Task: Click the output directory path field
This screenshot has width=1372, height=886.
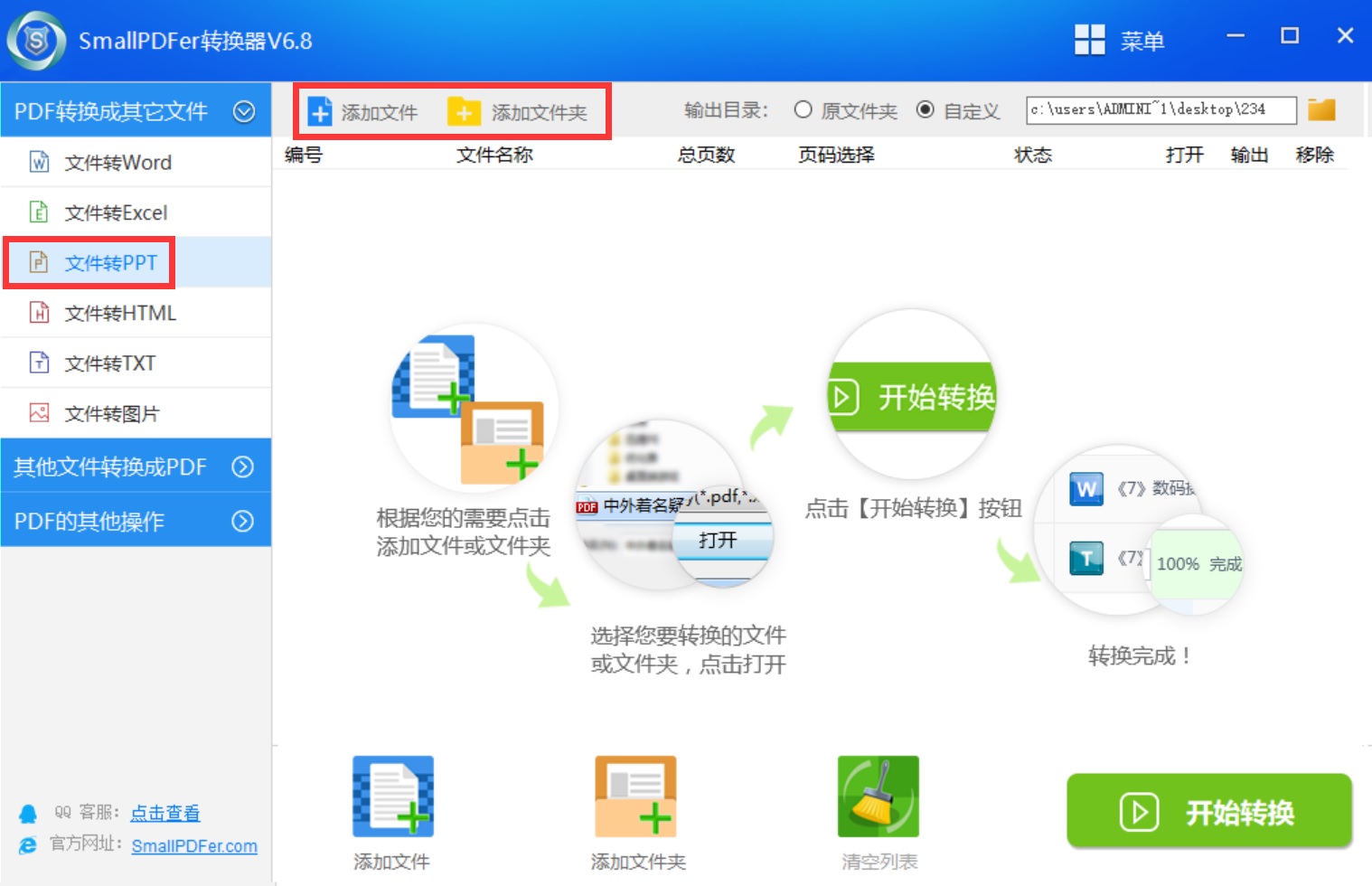Action: coord(1161,109)
